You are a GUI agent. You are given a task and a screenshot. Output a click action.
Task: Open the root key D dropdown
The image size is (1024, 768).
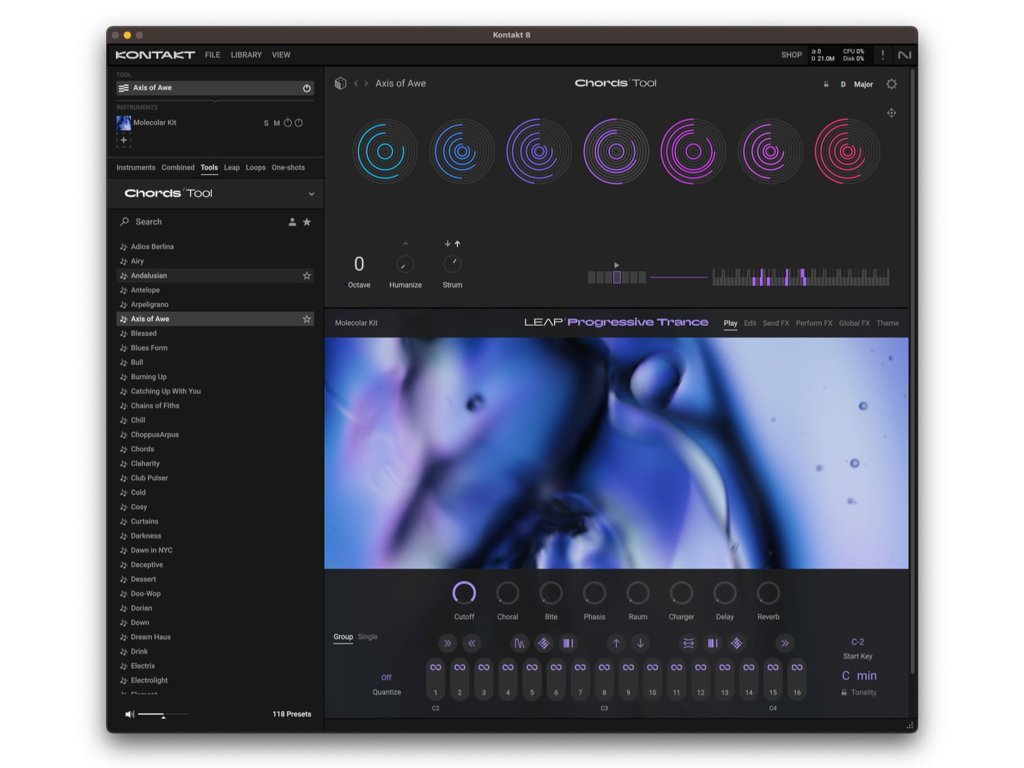coord(843,84)
